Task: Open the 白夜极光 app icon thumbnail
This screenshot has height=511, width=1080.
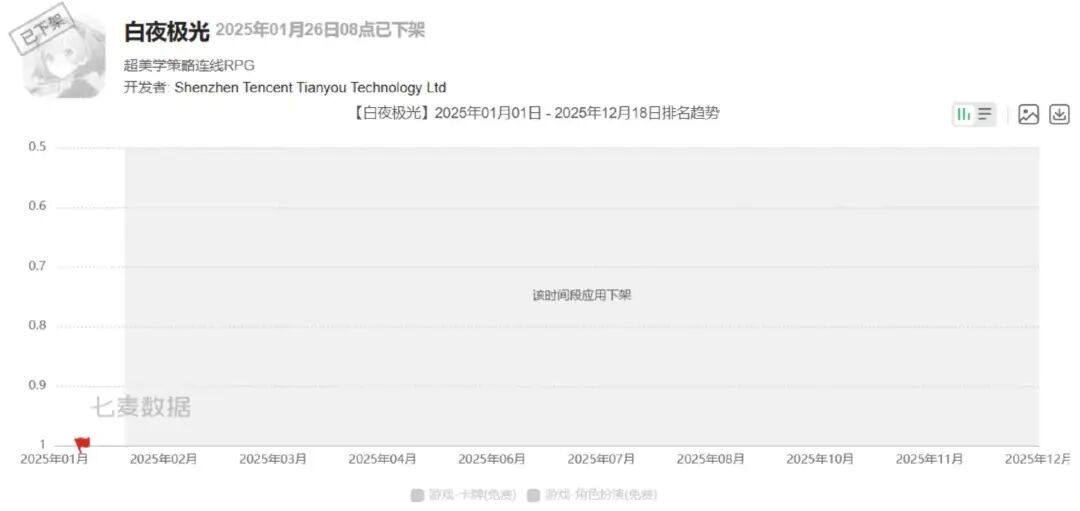Action: coord(63,57)
